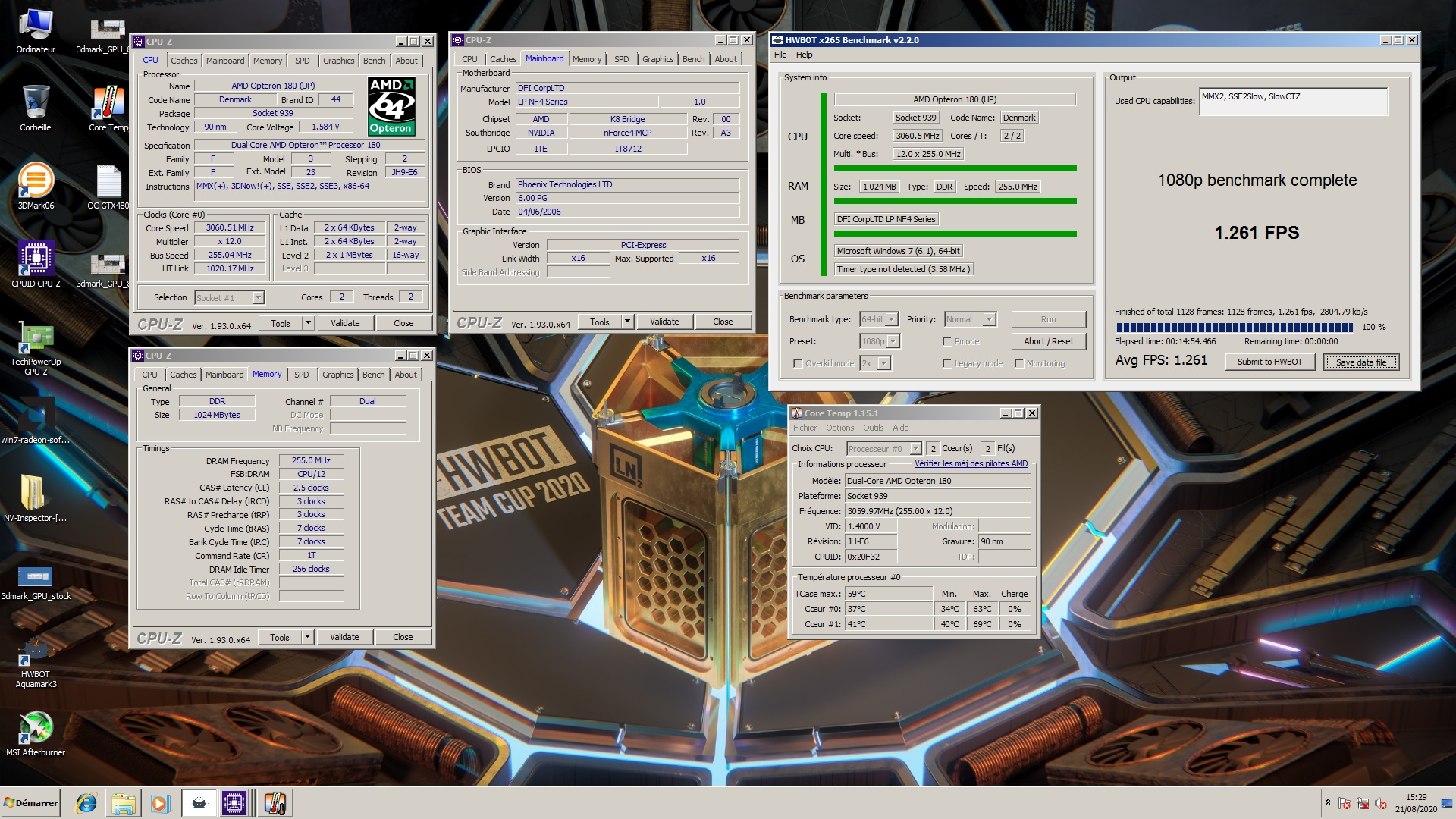Enable the Overkill mode checkbox
The image size is (1456, 819).
pos(798,363)
